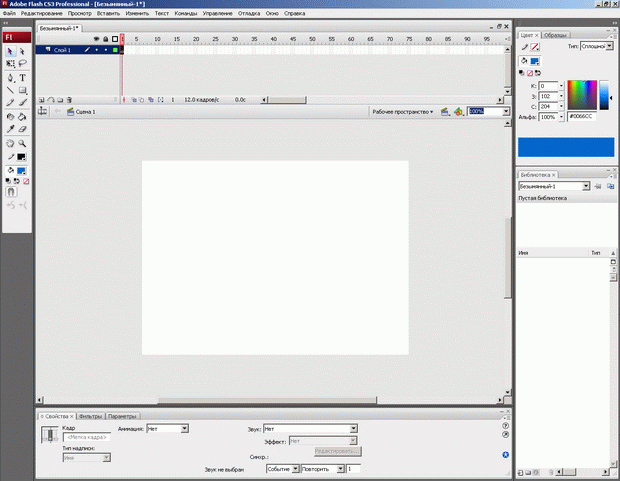Toggle visibility dot of layer Слой 1
The image size is (620, 481).
tap(95, 49)
